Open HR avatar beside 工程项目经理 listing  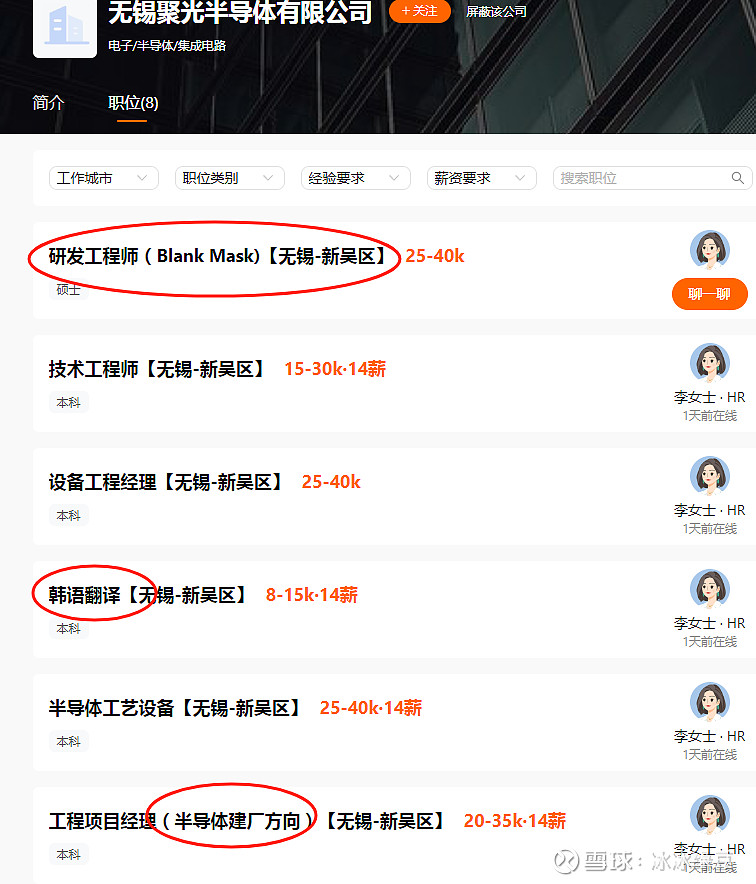coord(710,815)
